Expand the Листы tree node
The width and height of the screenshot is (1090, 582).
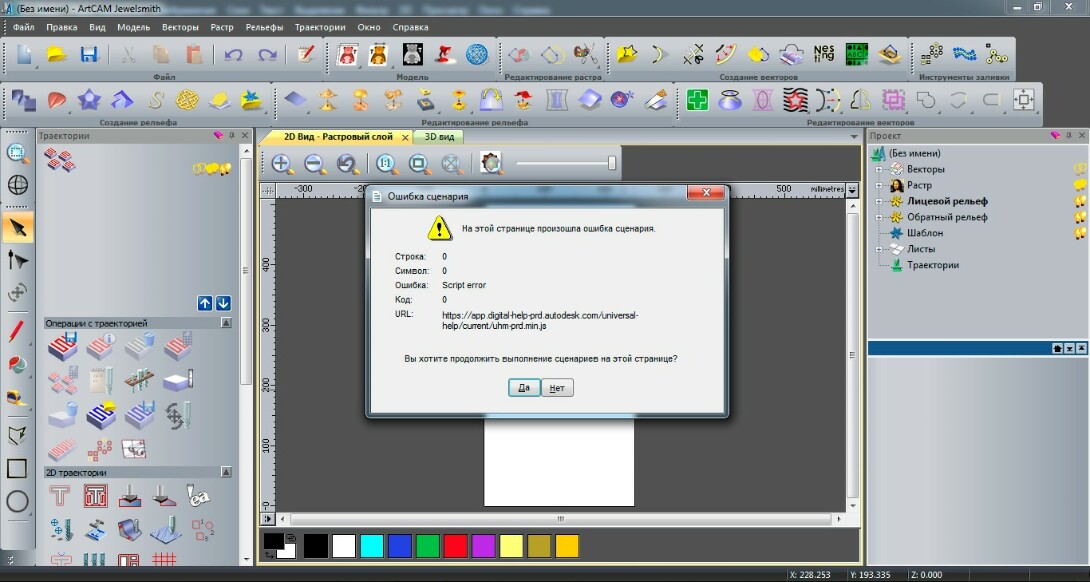pyautogui.click(x=879, y=249)
